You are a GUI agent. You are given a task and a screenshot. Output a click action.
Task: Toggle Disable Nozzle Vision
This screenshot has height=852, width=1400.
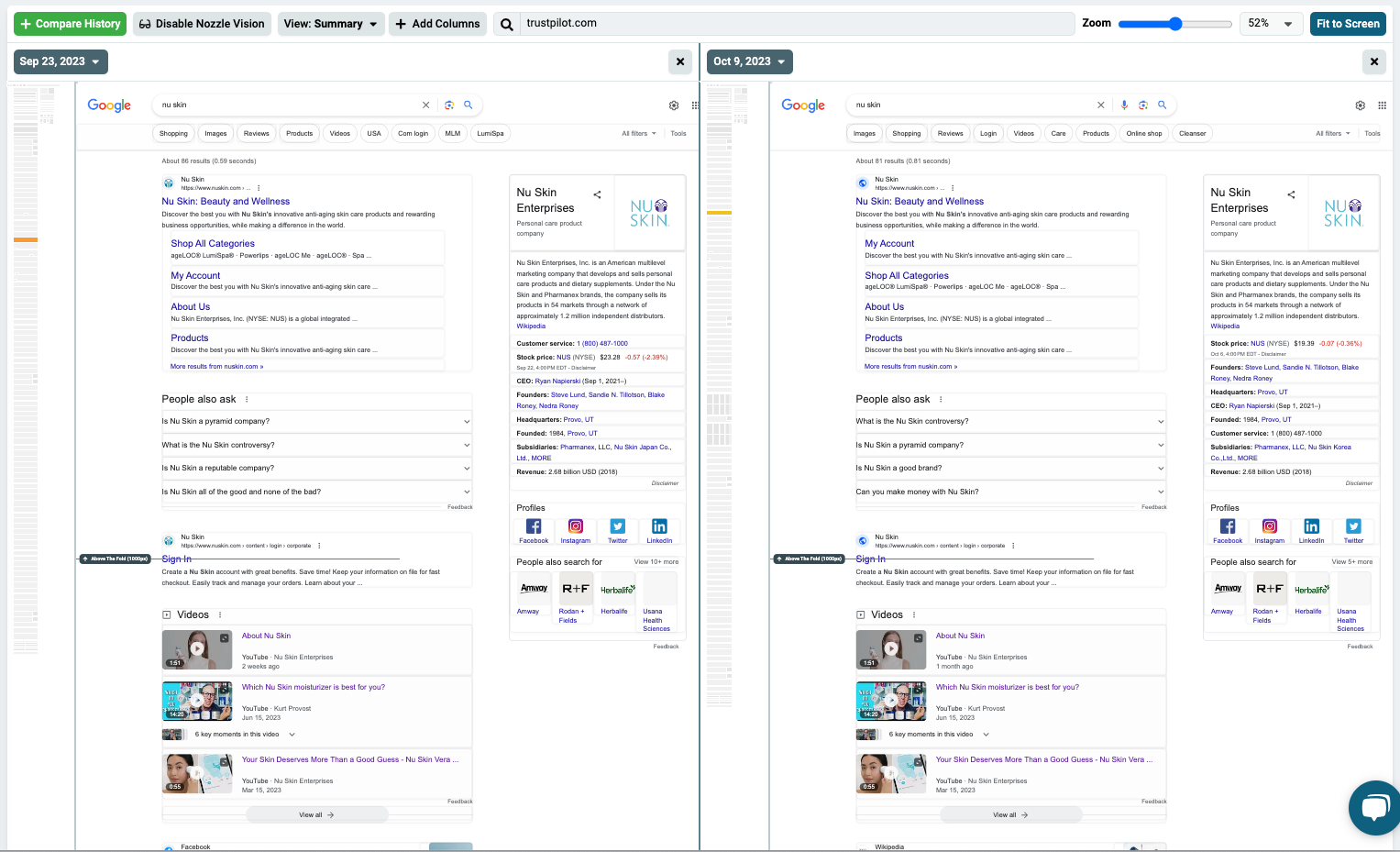pyautogui.click(x=202, y=24)
